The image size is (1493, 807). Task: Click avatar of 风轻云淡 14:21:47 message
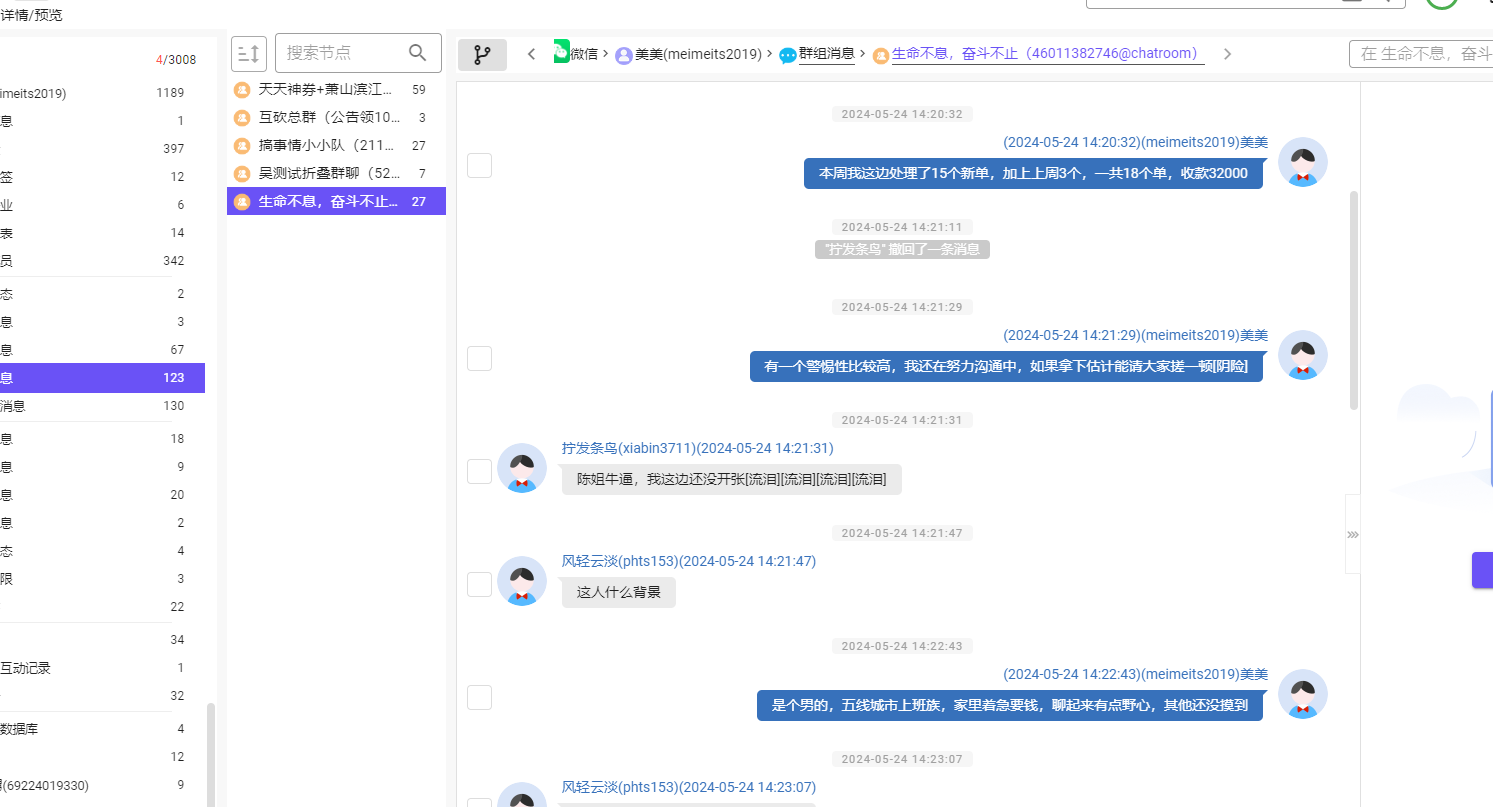522,581
